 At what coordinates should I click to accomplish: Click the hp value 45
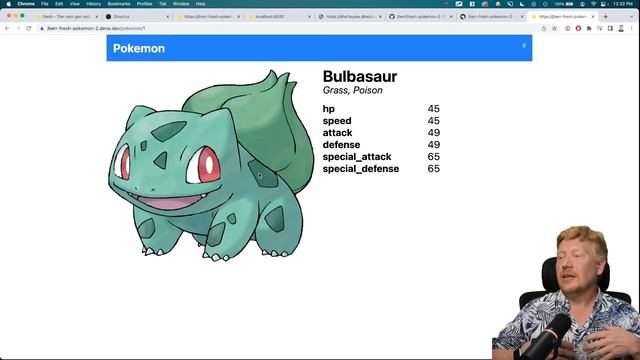click(x=433, y=109)
